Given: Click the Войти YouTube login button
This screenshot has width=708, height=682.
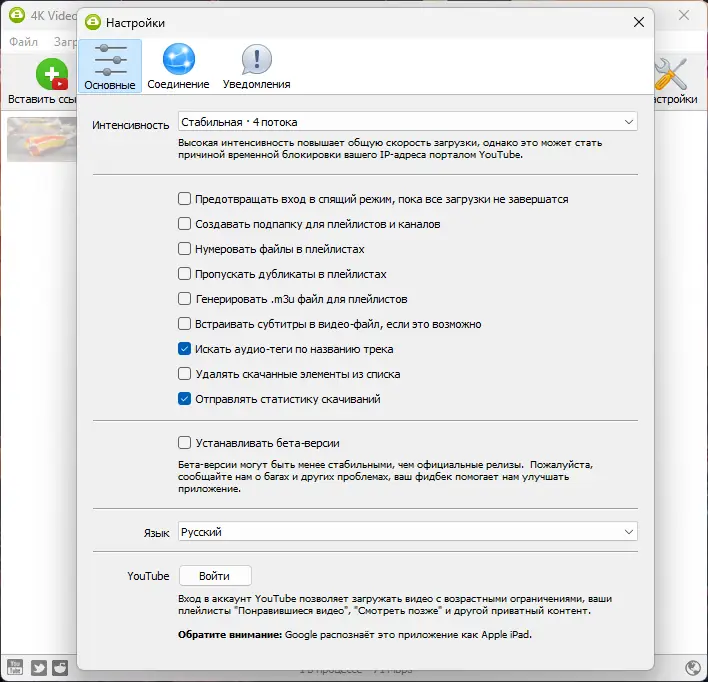Looking at the screenshot, I should point(215,576).
